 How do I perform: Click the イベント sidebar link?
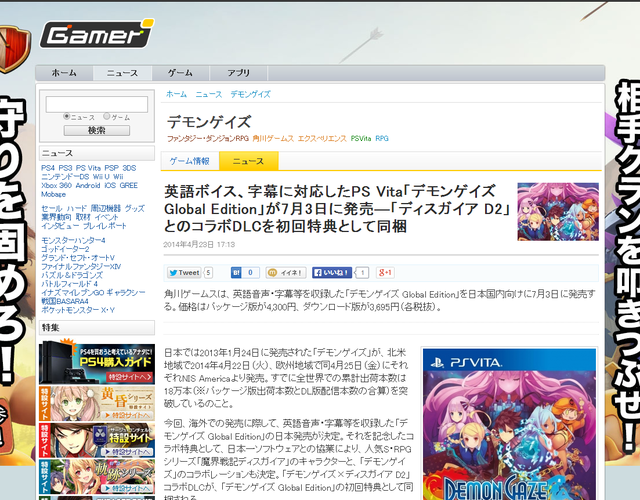pyautogui.click(x=107, y=217)
